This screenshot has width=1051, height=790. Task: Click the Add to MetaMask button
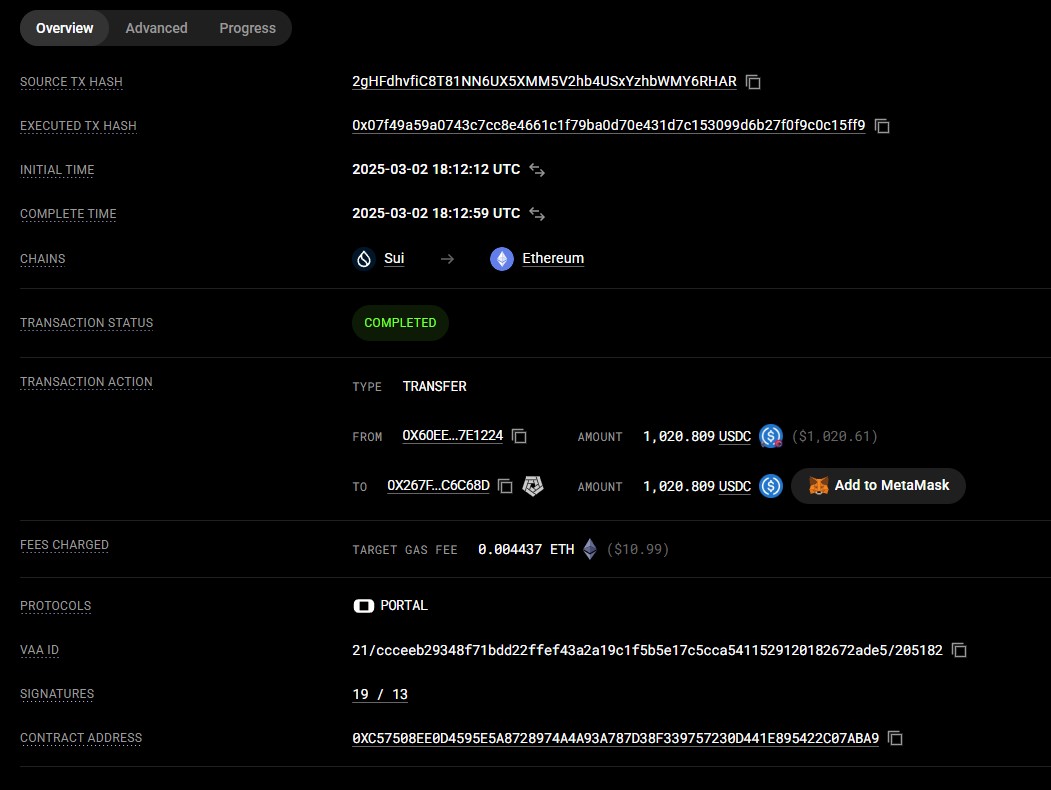click(877, 485)
